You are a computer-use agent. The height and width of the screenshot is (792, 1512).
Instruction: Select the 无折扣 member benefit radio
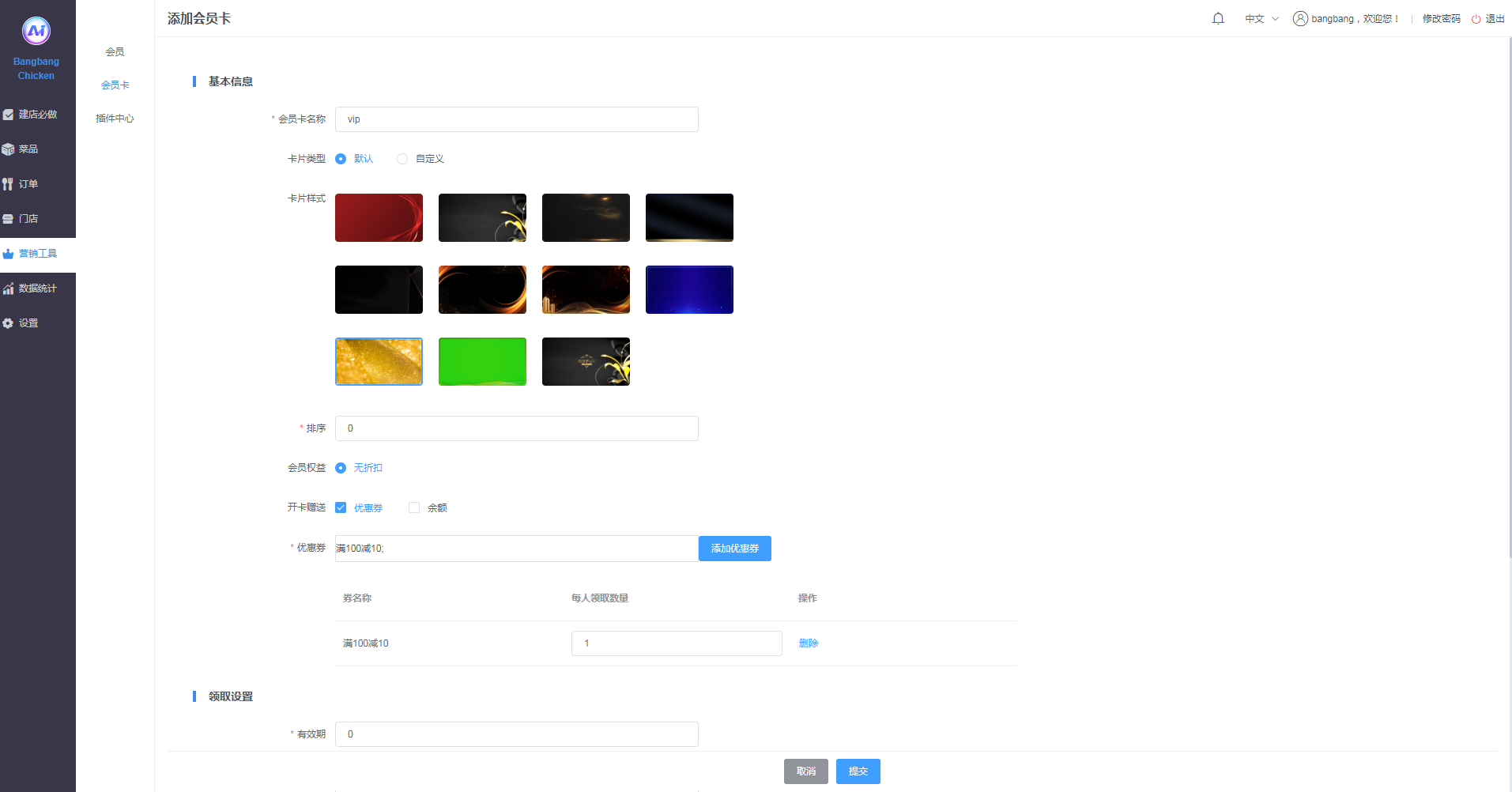(341, 468)
